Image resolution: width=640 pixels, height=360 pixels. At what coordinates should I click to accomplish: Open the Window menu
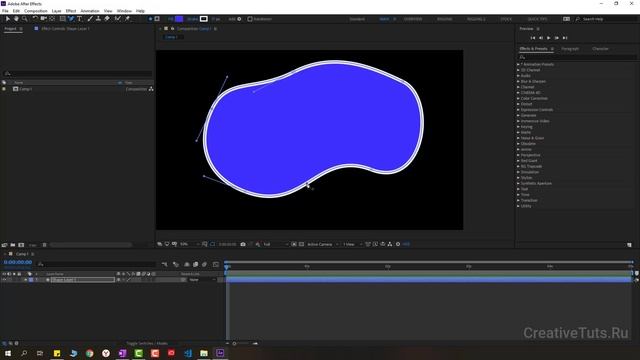[124, 11]
